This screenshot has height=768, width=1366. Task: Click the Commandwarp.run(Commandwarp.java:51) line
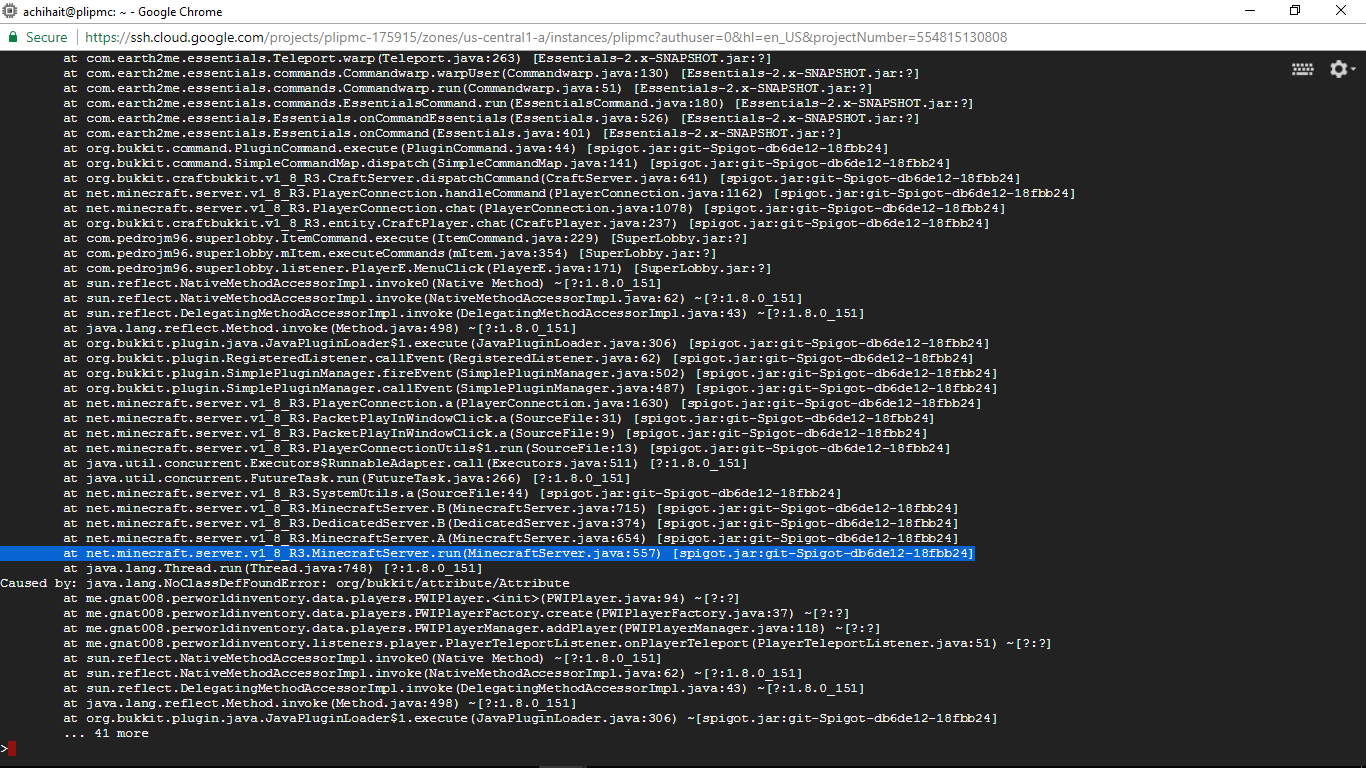(468, 88)
